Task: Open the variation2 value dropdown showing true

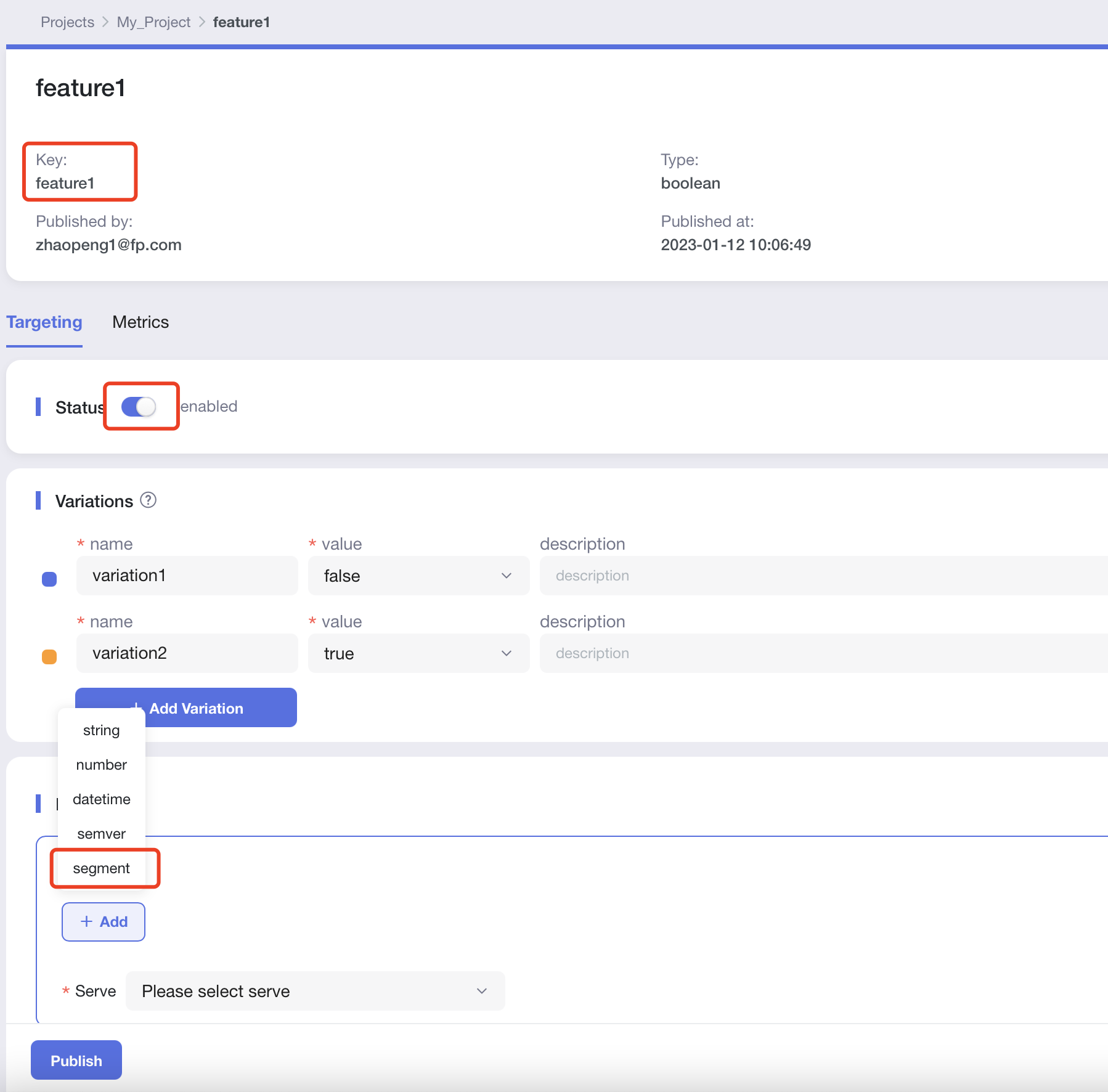Action: click(418, 653)
